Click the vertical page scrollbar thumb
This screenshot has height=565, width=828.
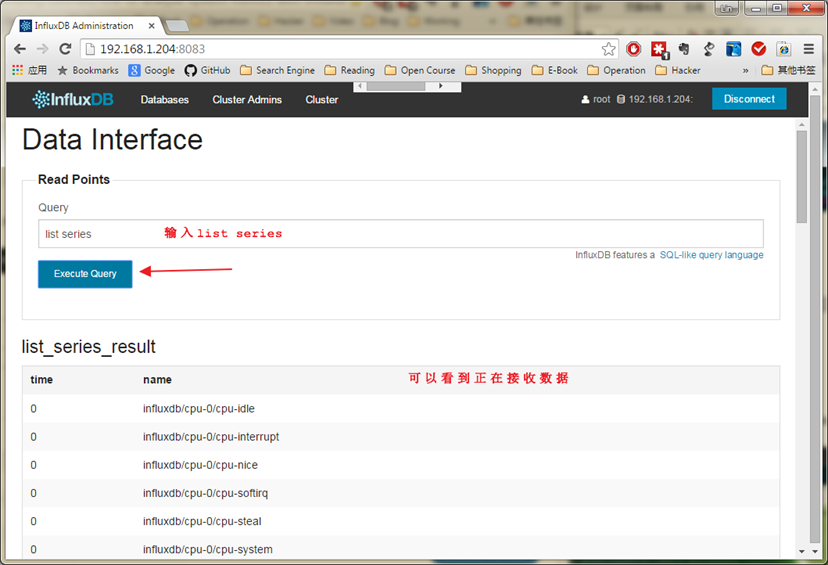(x=801, y=175)
